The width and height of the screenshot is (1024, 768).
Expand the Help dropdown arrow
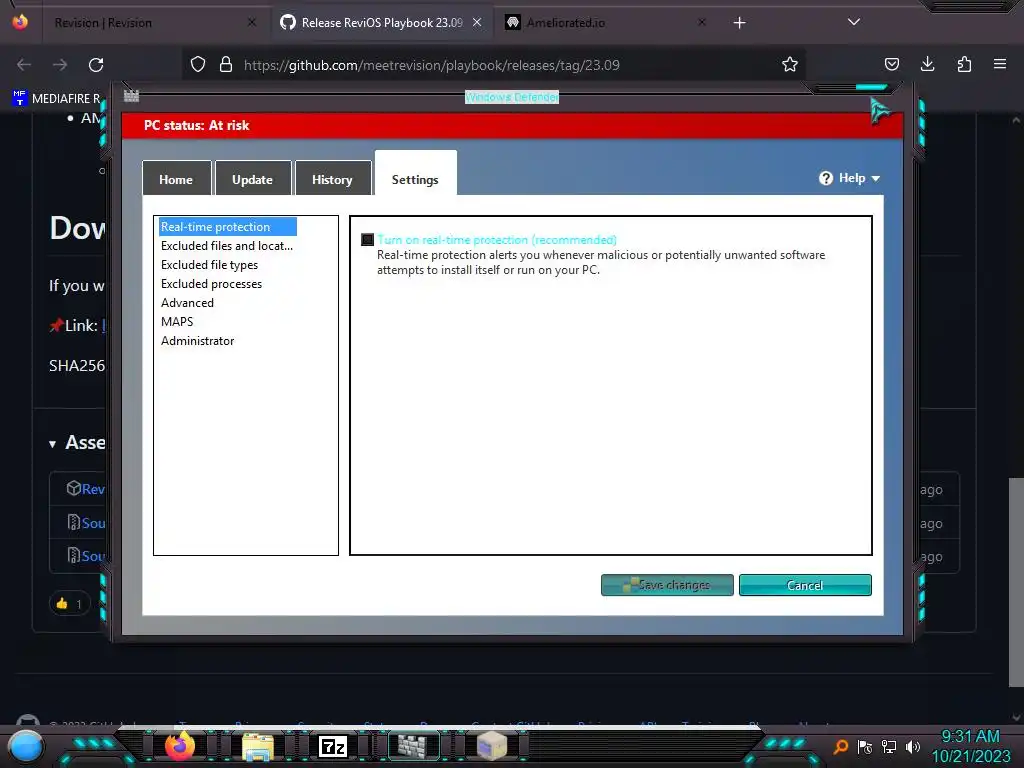[x=876, y=178]
